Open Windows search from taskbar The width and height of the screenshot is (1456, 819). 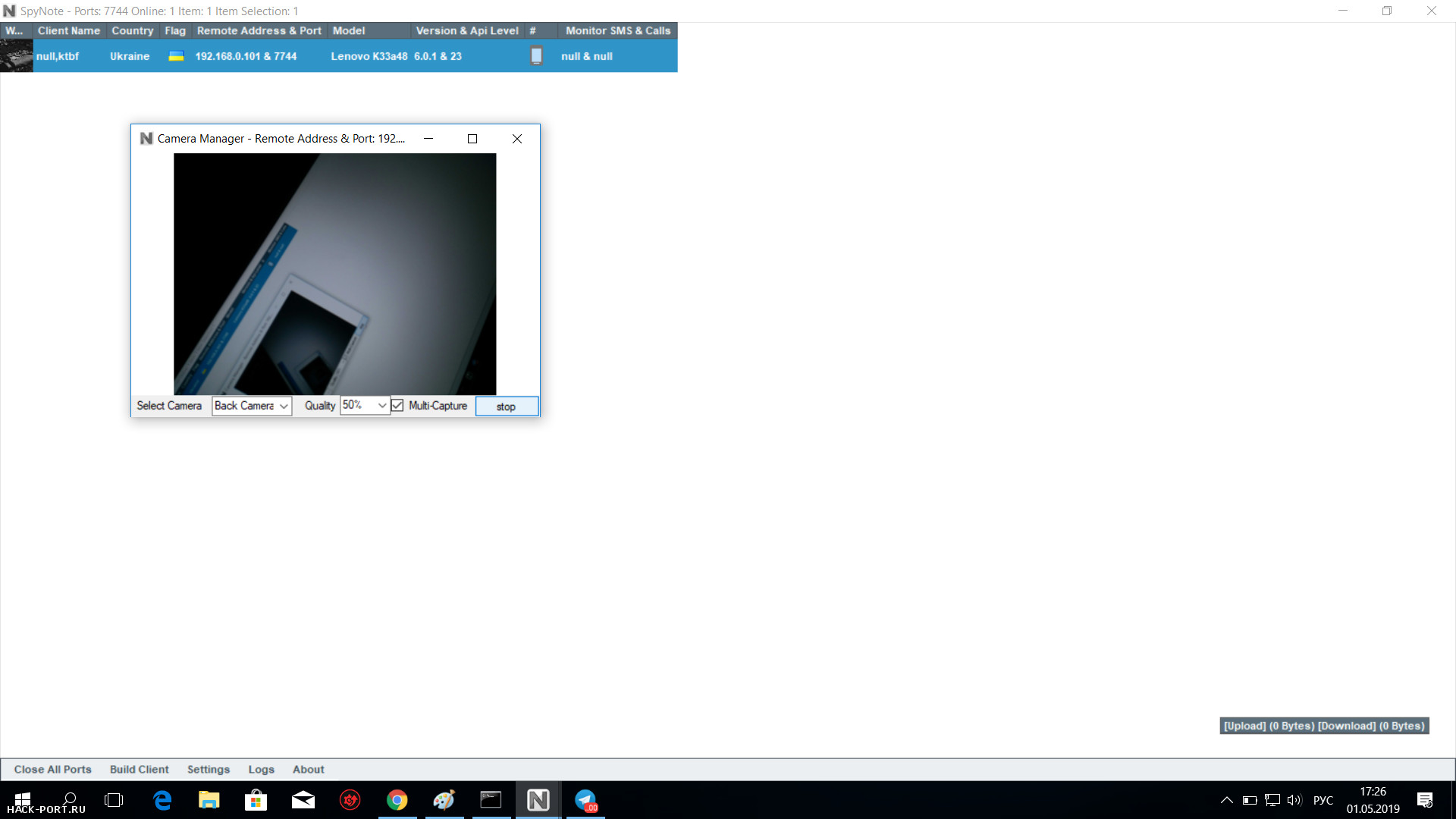pyautogui.click(x=70, y=799)
